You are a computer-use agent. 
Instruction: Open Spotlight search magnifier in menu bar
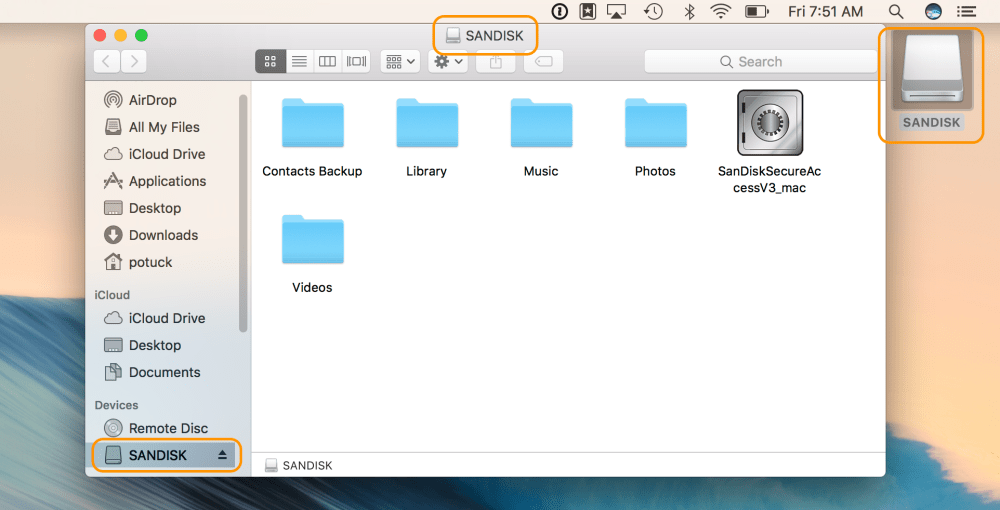click(896, 12)
